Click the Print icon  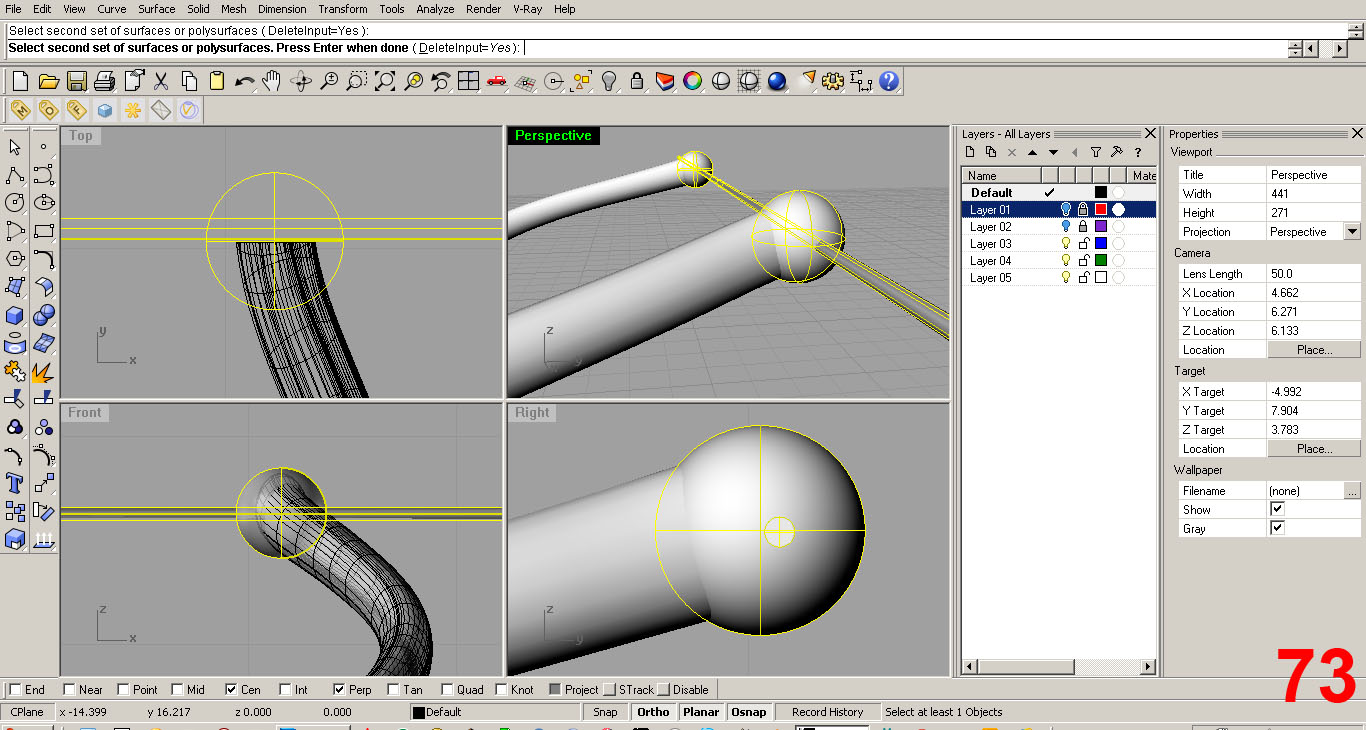tap(104, 81)
